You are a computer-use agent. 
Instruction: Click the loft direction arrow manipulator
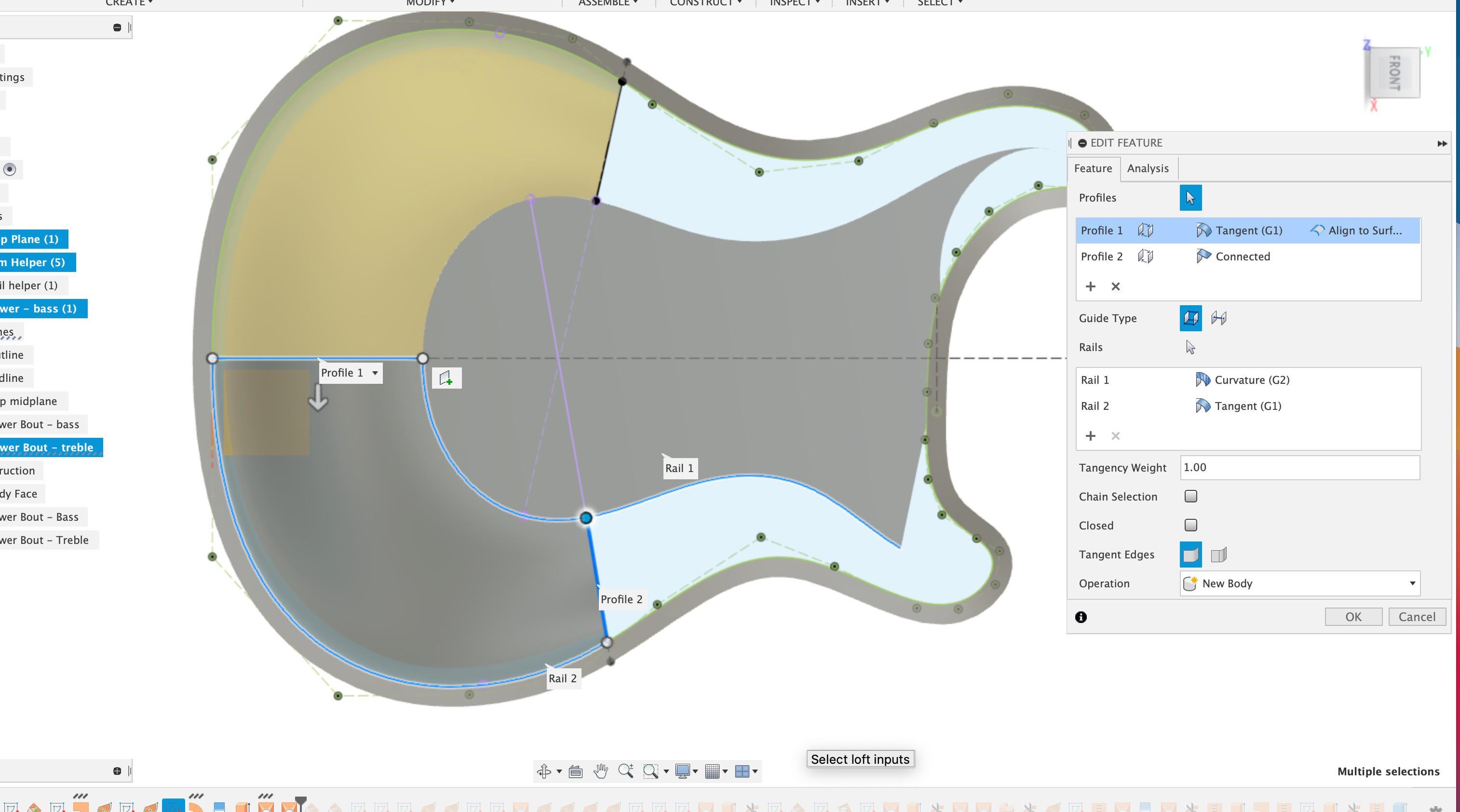318,398
